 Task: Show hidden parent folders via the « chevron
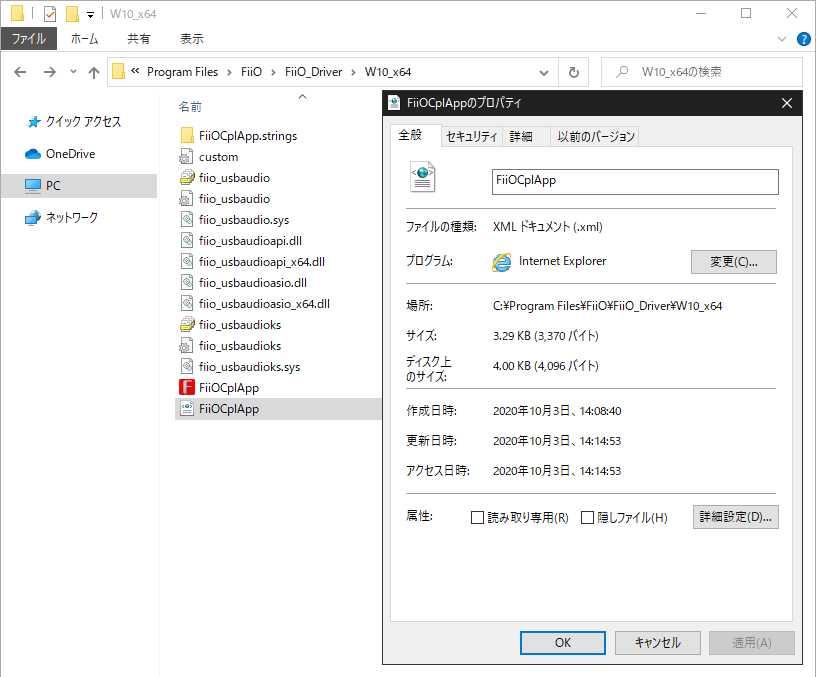click(135, 71)
